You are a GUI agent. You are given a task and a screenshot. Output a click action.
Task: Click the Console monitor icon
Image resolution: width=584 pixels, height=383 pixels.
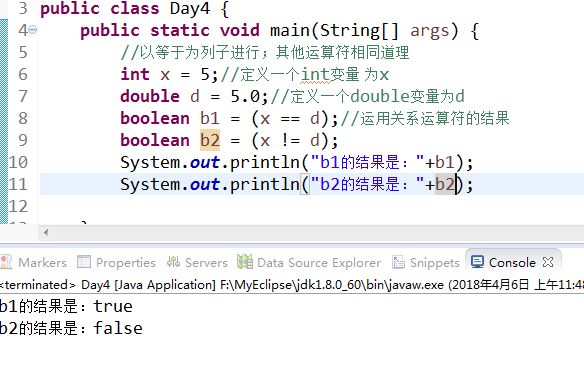click(x=477, y=262)
